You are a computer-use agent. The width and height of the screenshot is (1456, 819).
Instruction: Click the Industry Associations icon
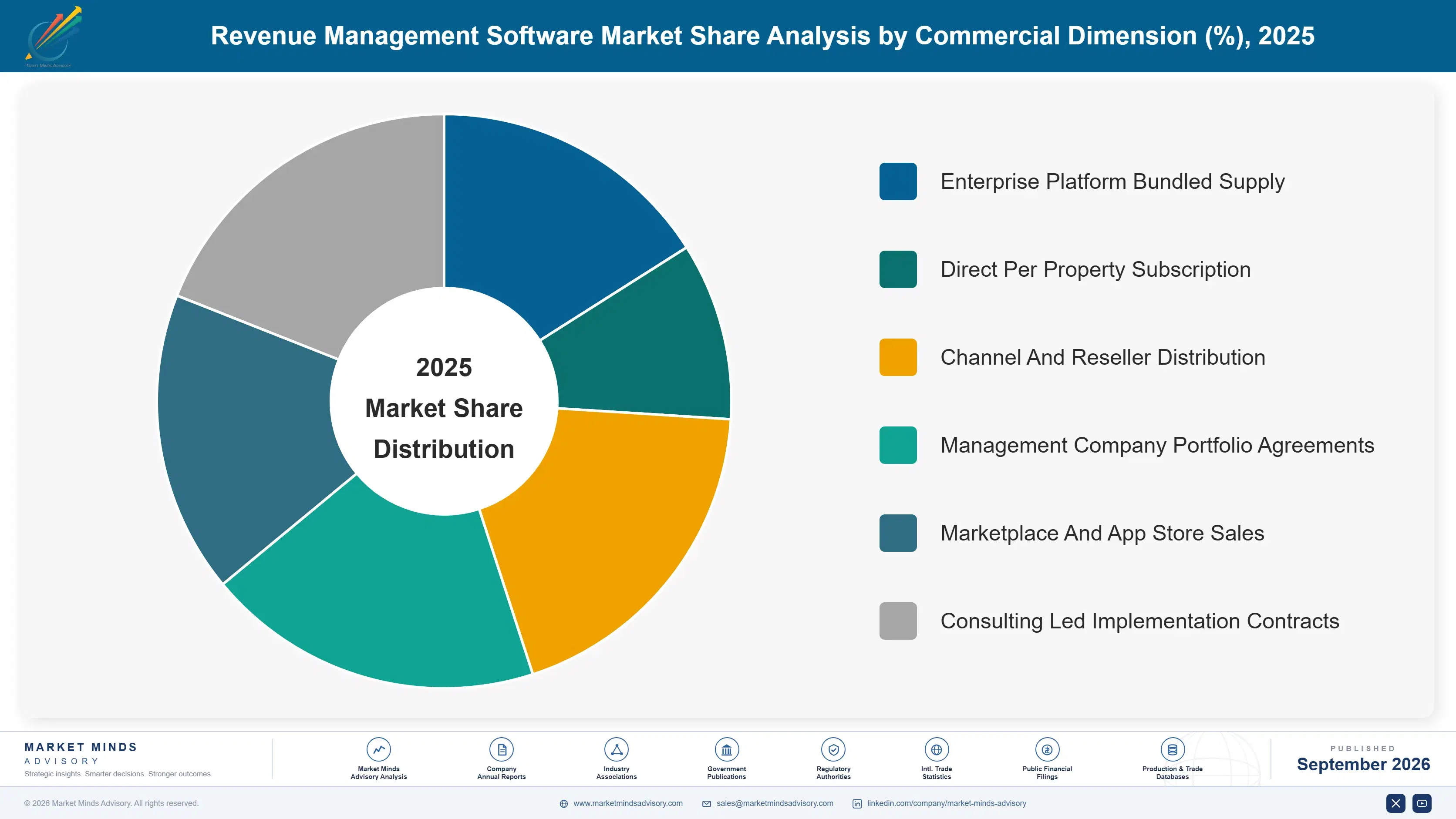(616, 749)
